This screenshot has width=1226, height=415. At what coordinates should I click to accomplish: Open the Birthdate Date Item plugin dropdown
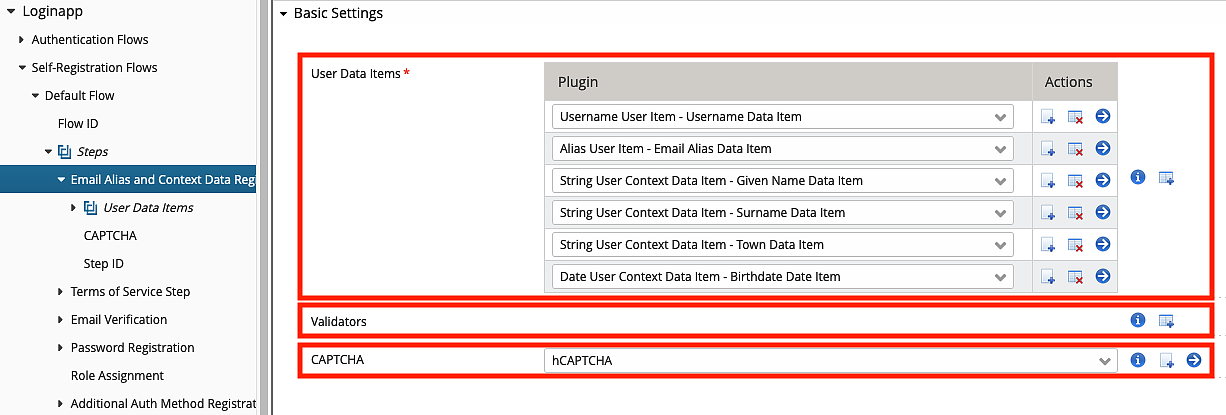tap(782, 277)
